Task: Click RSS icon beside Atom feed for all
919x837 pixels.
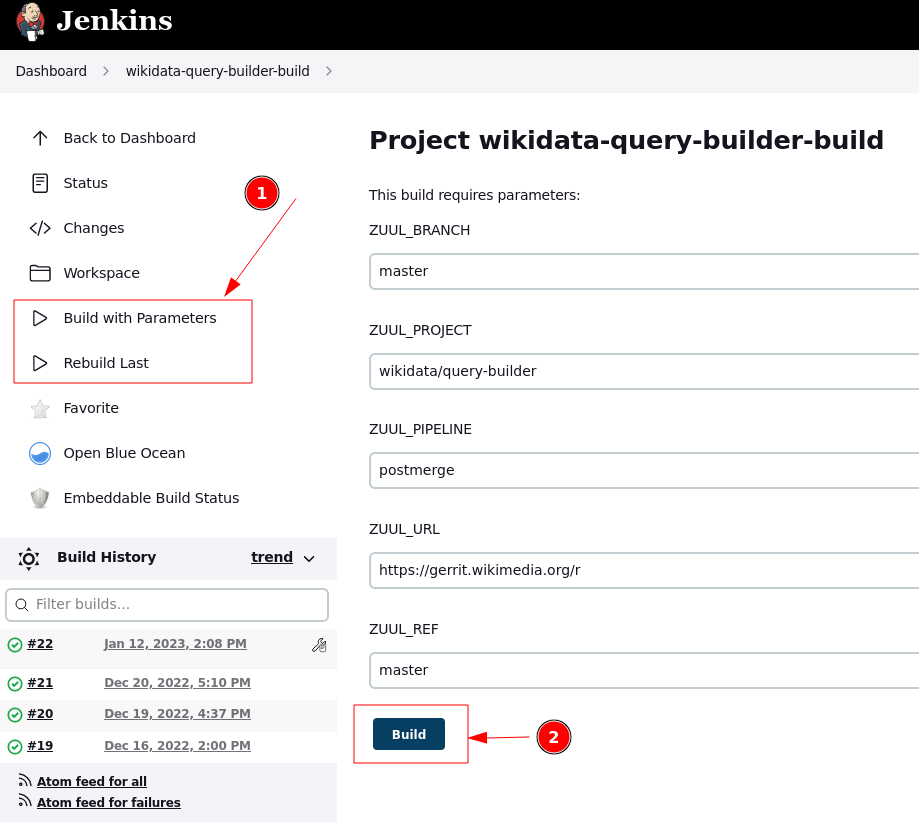Action: coord(25,780)
